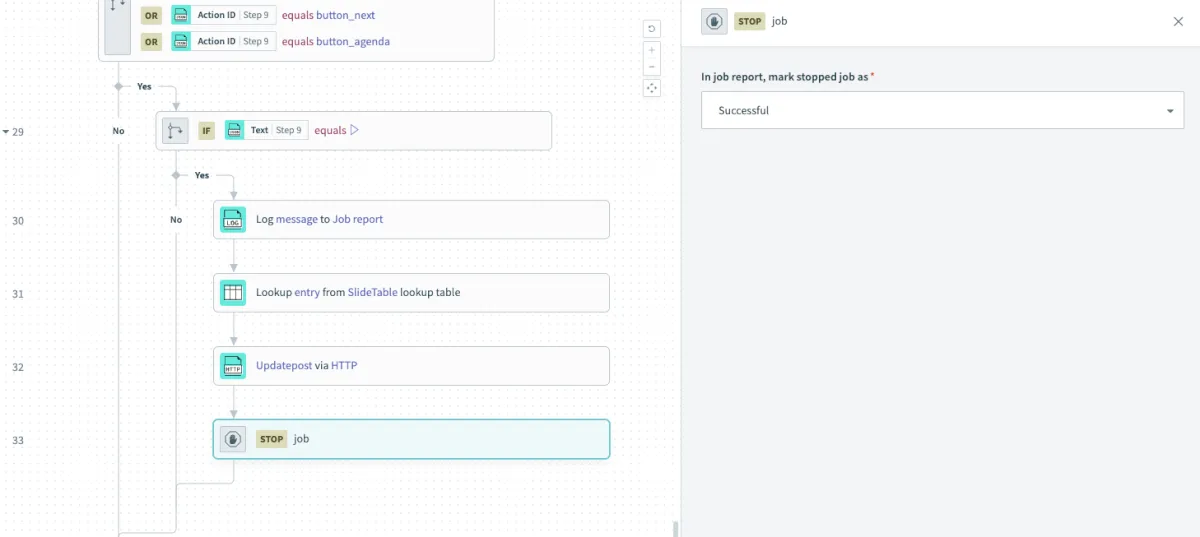
Task: Click the play triangle after equals in step 29
Action: (x=354, y=130)
